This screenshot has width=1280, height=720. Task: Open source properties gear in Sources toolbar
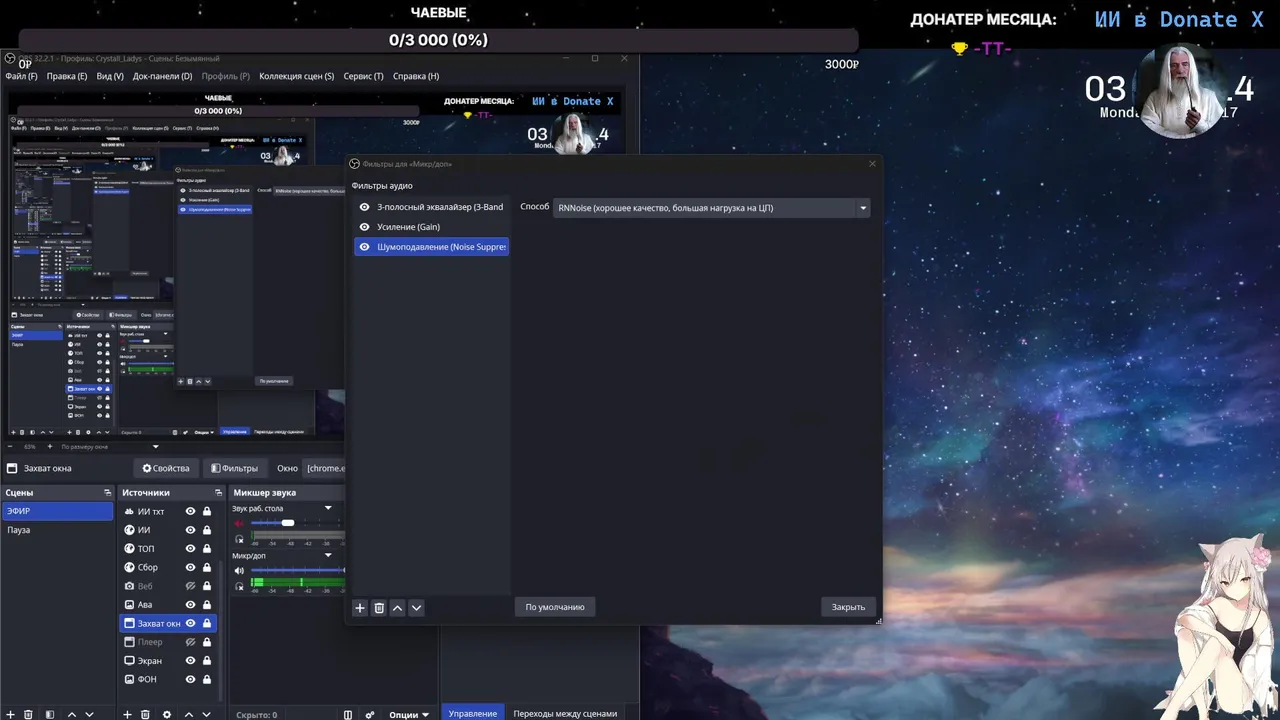tap(167, 714)
